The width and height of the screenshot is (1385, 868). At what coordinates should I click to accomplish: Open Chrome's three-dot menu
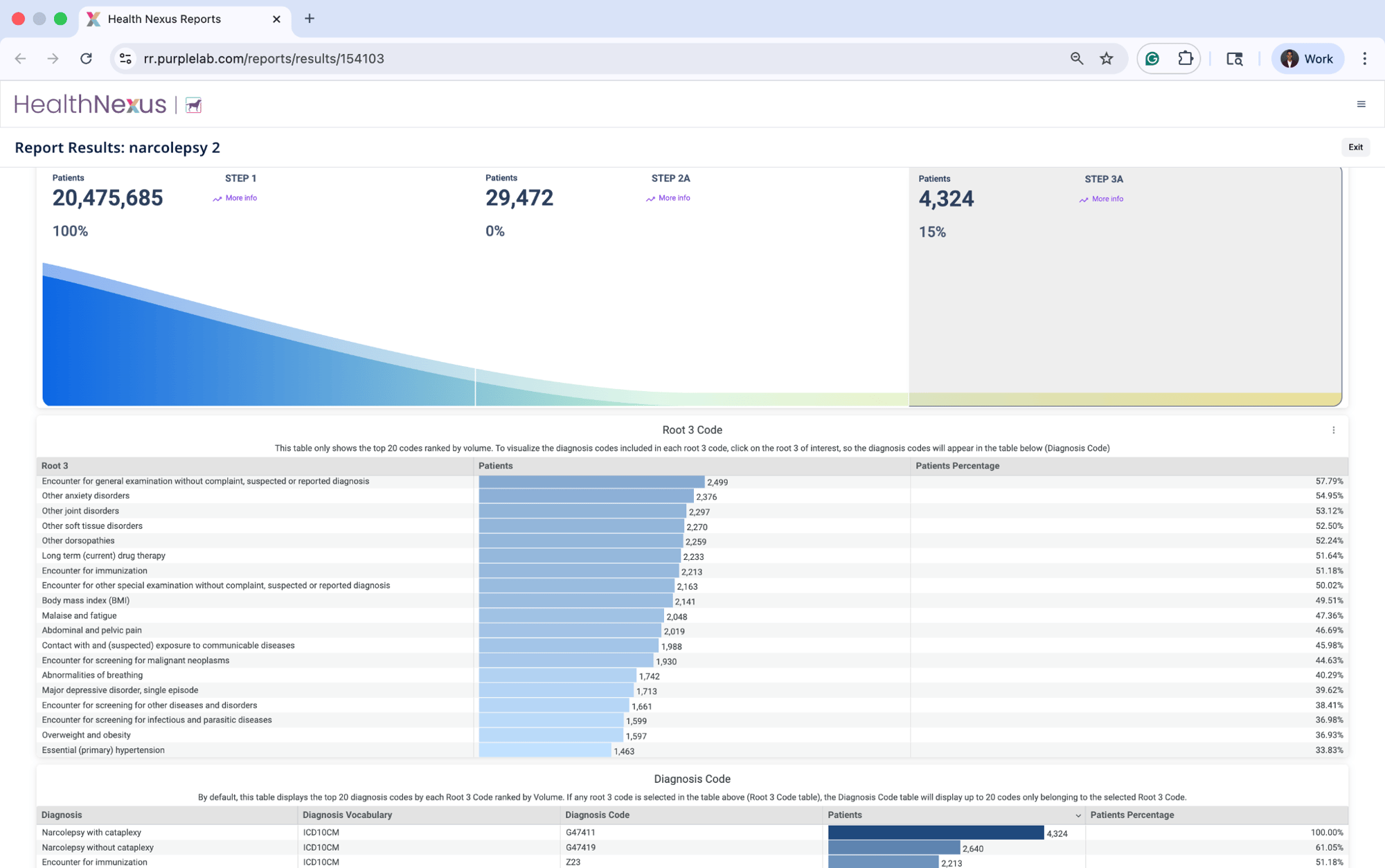[1364, 59]
